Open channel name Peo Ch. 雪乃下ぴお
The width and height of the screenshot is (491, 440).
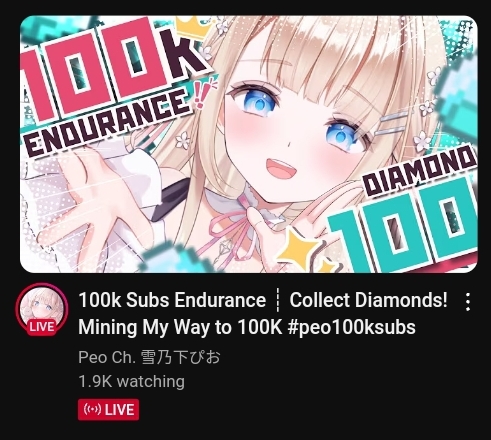149,357
